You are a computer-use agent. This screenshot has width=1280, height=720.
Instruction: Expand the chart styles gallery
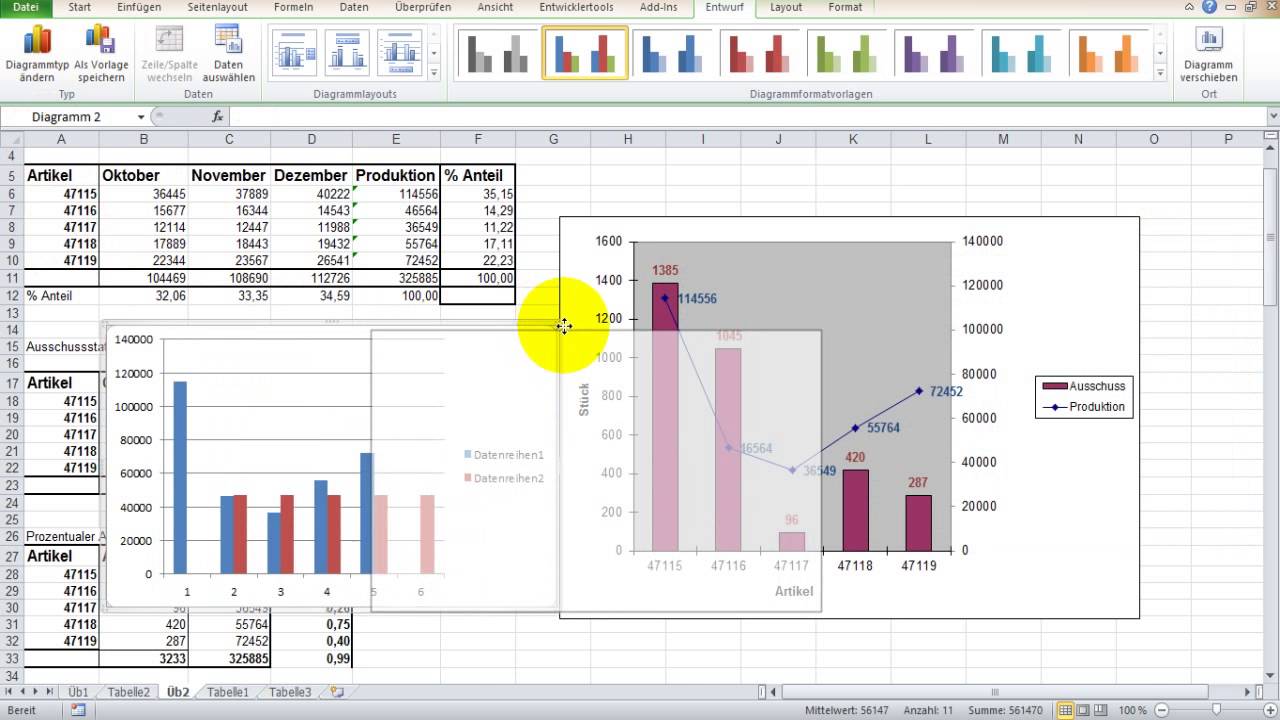[1160, 72]
